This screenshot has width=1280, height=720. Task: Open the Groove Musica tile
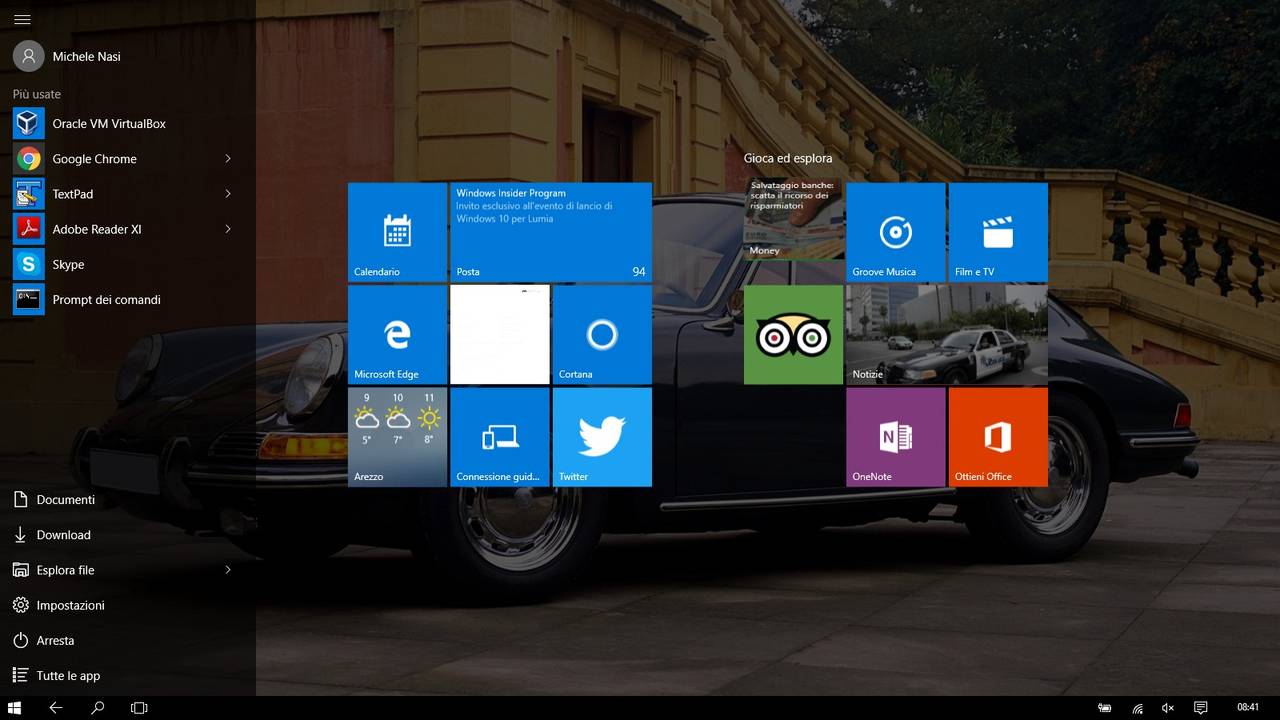pyautogui.click(x=896, y=232)
